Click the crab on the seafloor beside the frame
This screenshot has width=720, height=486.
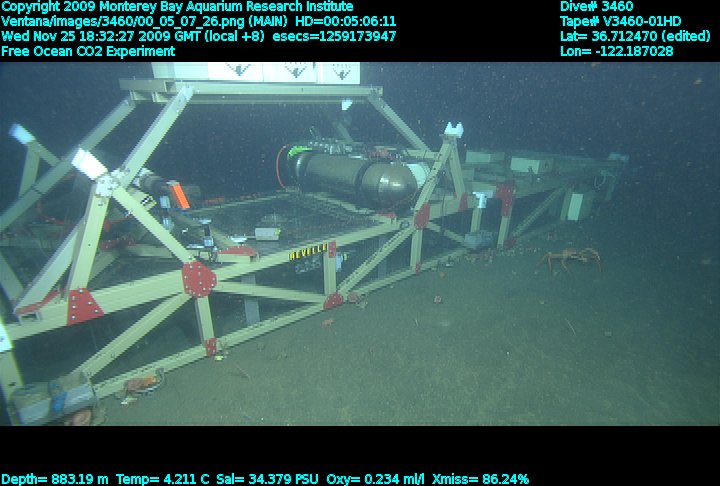coord(571,259)
